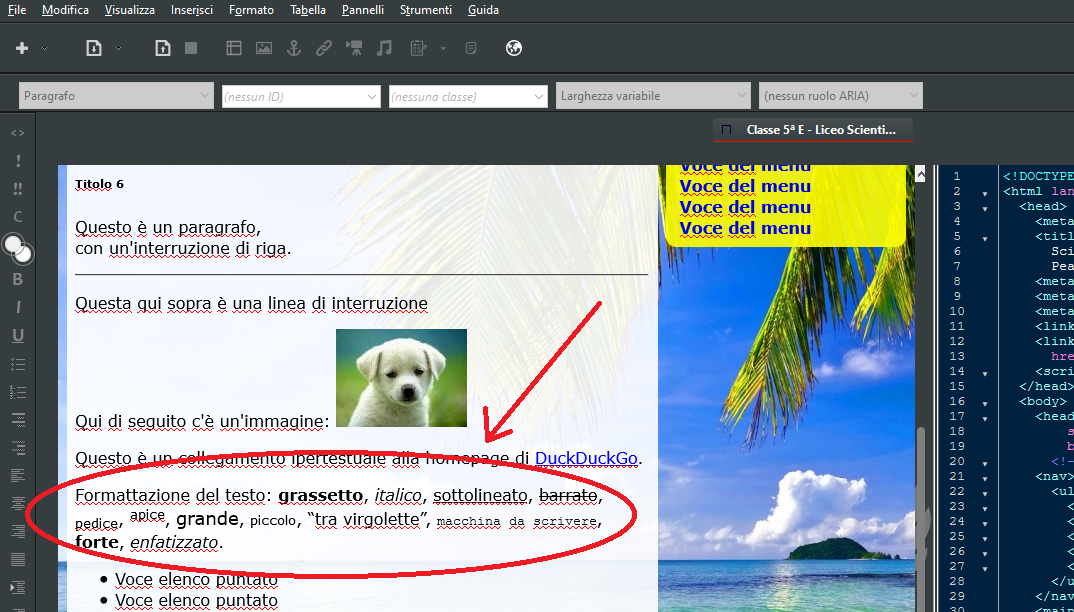1074x612 pixels.
Task: Click the Insert anchor icon
Action: (x=294, y=48)
